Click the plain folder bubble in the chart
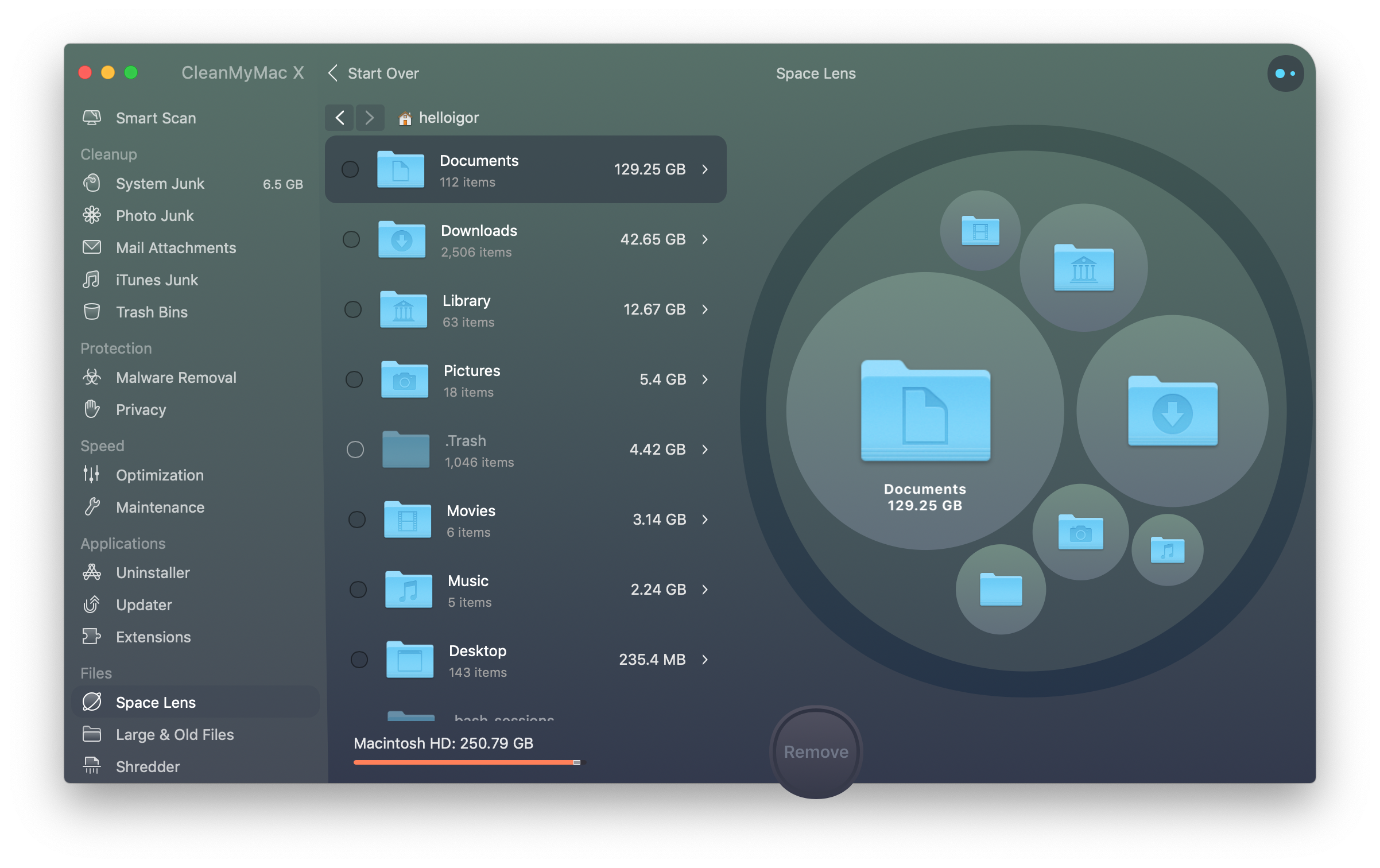The height and width of the screenshot is (868, 1380). [x=1001, y=590]
